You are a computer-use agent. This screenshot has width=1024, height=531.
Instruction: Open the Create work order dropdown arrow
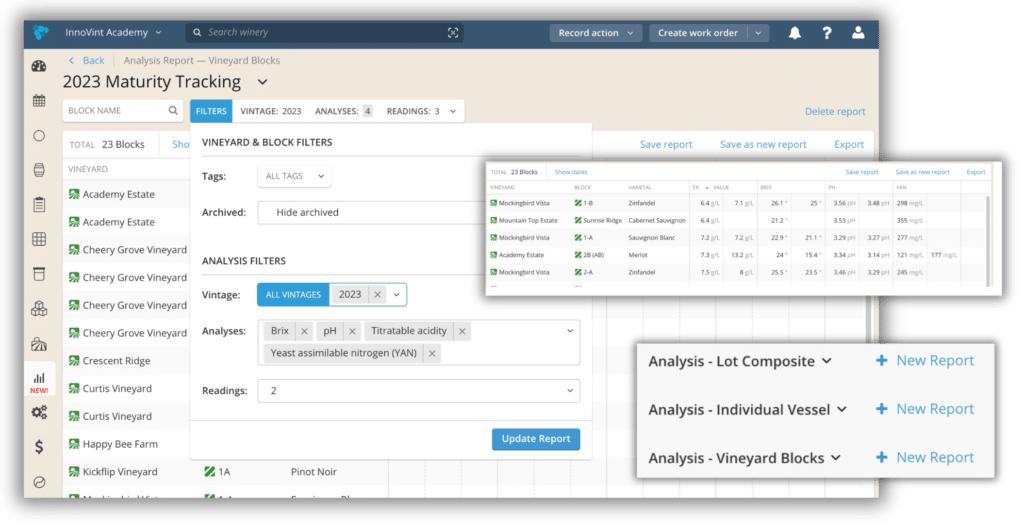758,33
